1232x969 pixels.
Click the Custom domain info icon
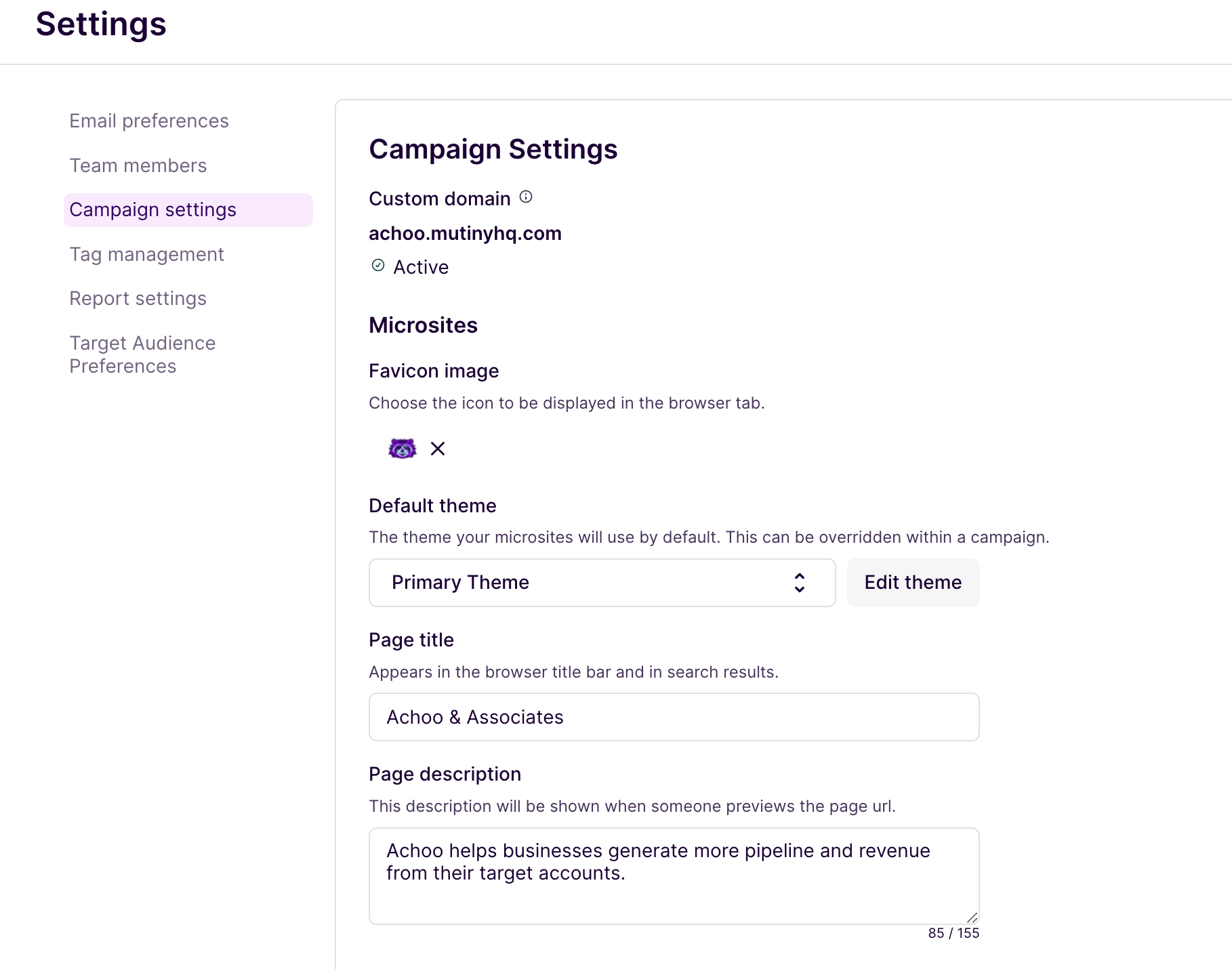click(x=526, y=197)
